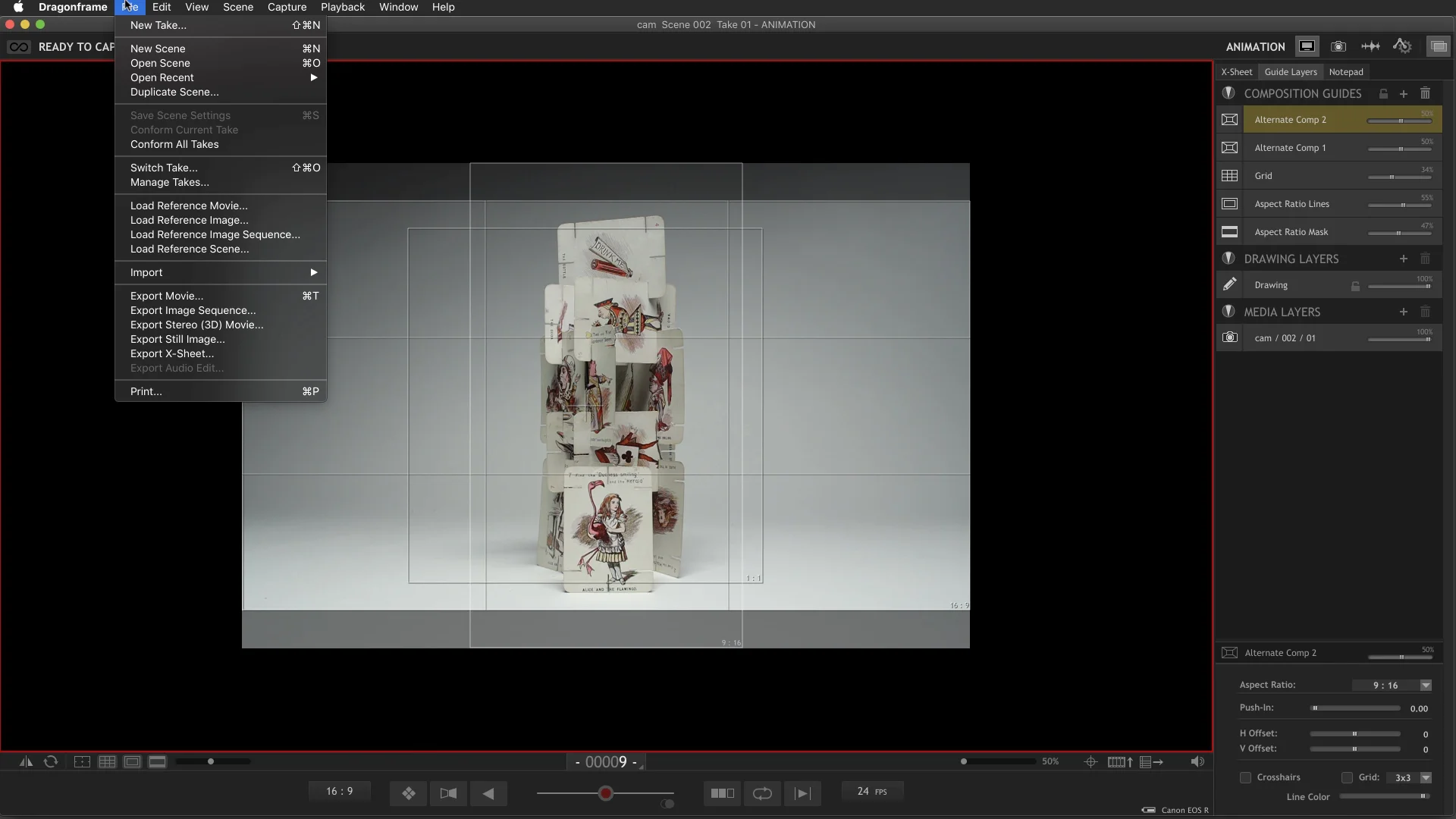Click the step-to-live play button
1456x819 pixels.
[x=802, y=793]
